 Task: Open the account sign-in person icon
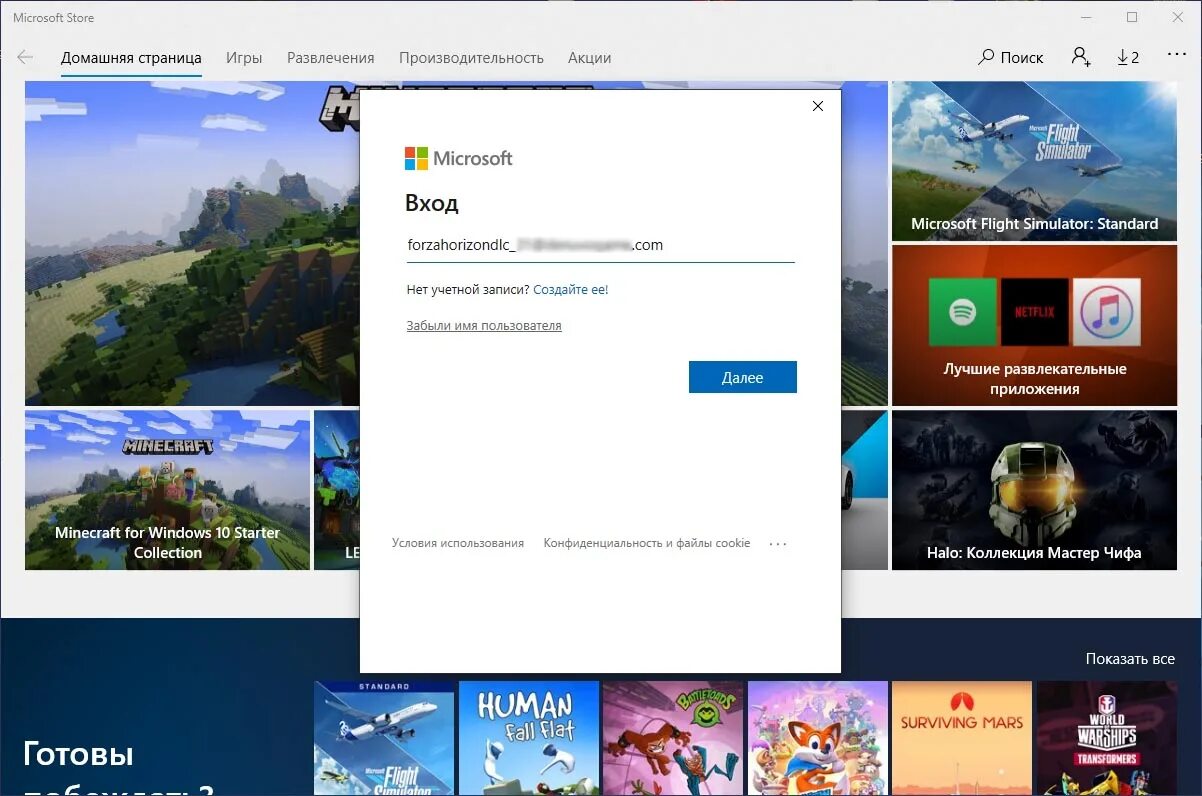(x=1081, y=57)
